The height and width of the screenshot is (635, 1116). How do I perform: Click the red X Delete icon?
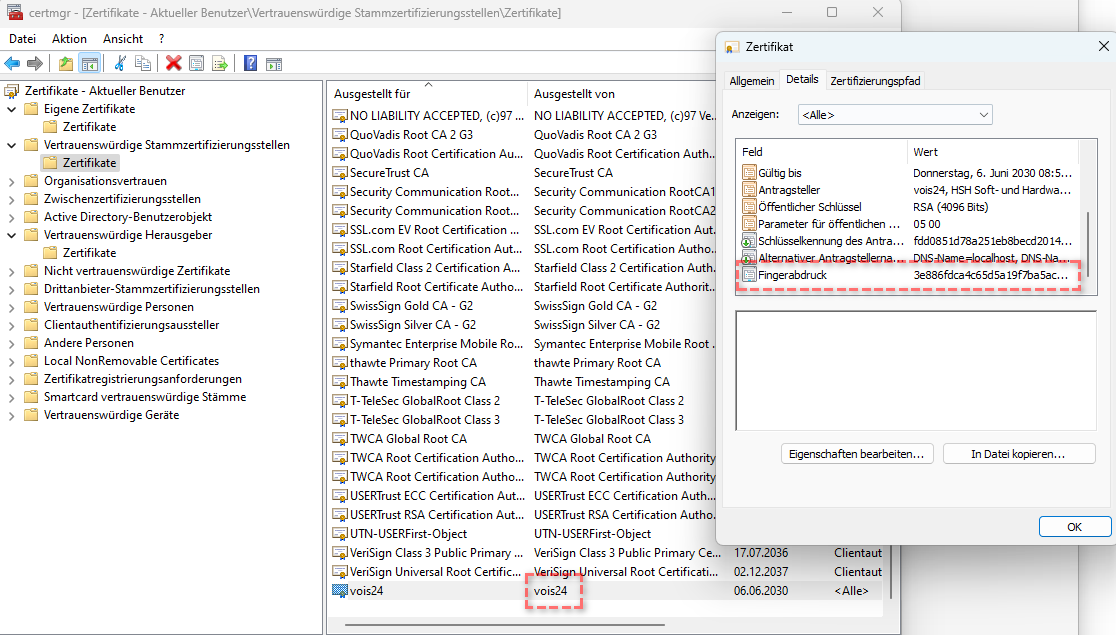pyautogui.click(x=173, y=63)
